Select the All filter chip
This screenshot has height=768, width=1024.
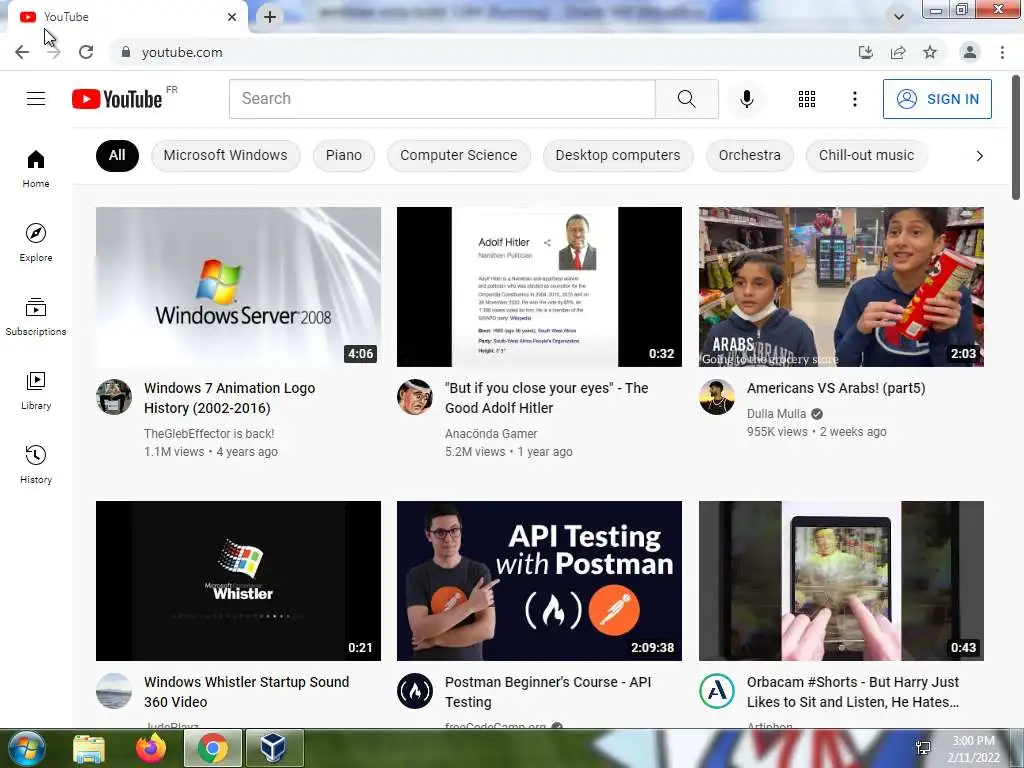[x=117, y=155]
